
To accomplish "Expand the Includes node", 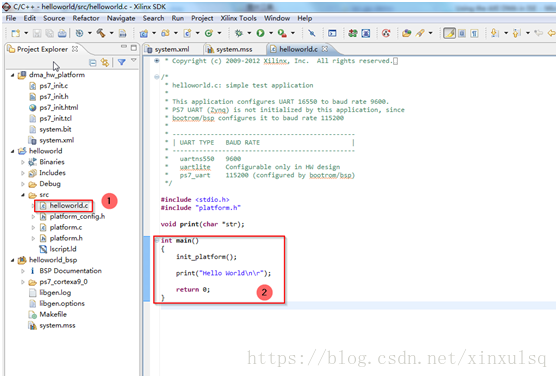I will [23, 173].
